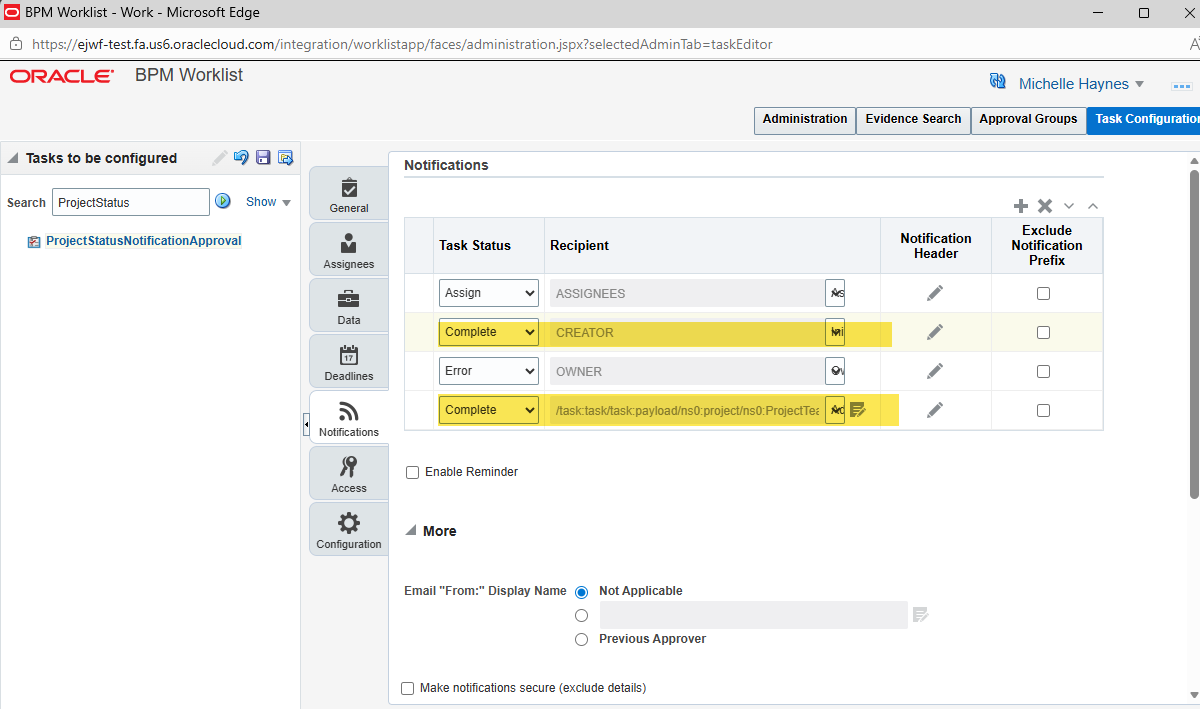
Task: Click the commit task folder icon
Action: [x=285, y=158]
